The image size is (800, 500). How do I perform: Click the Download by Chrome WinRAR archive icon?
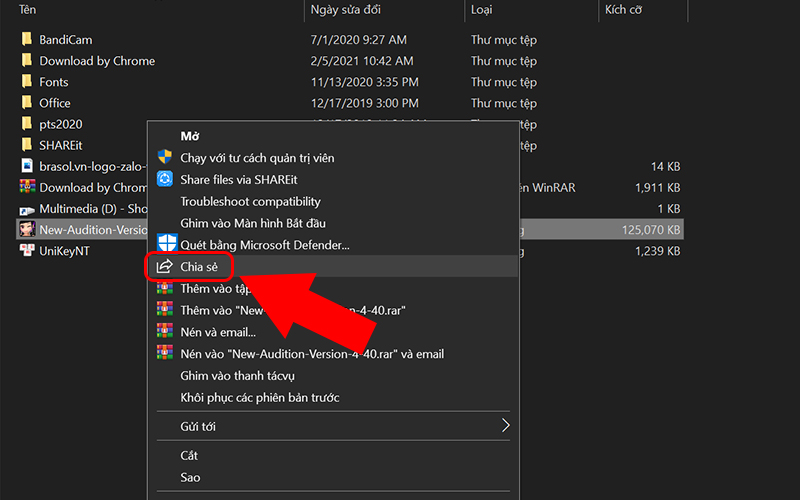[27, 187]
